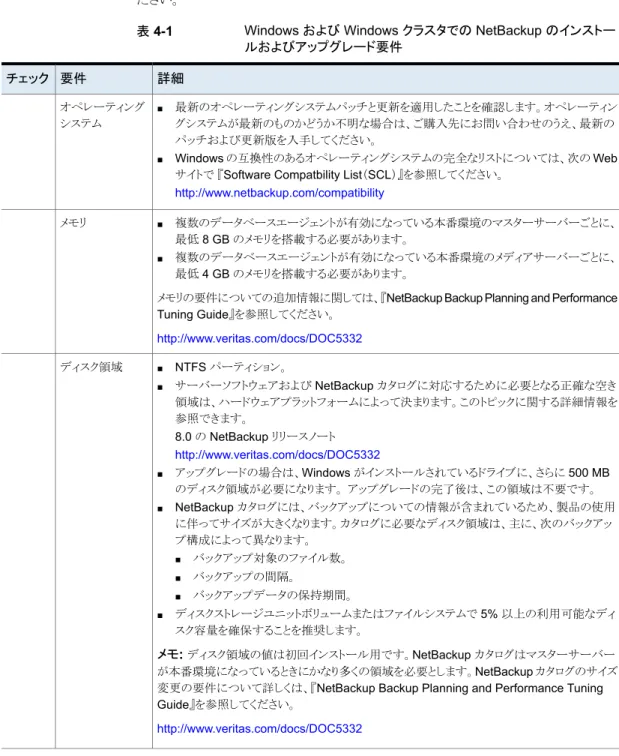Click the text '最低 4 GB のメモリを搭載する必要があります。'
The image size is (619, 756).
click(x=292, y=274)
